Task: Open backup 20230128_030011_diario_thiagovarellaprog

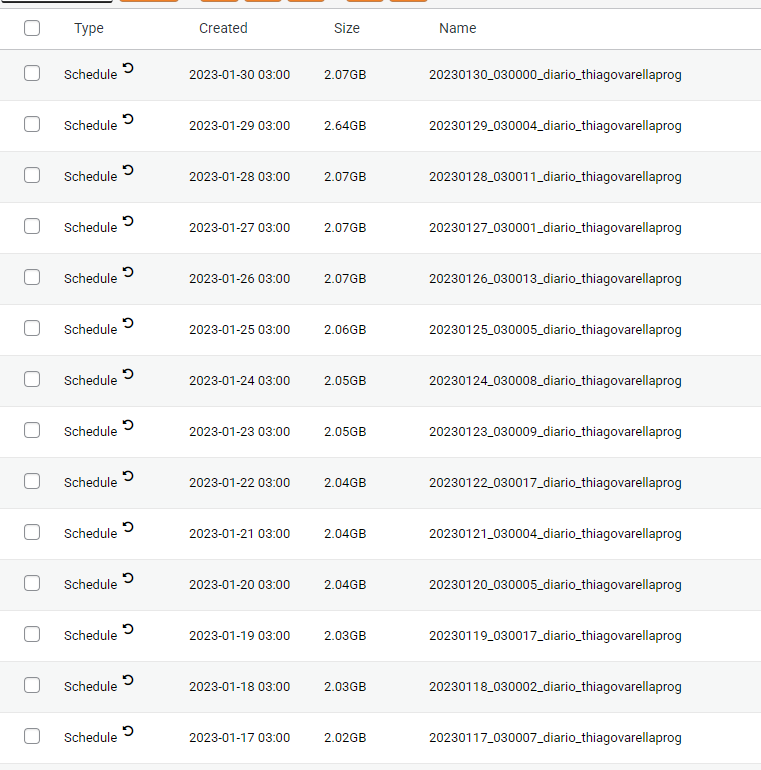Action: (x=555, y=177)
